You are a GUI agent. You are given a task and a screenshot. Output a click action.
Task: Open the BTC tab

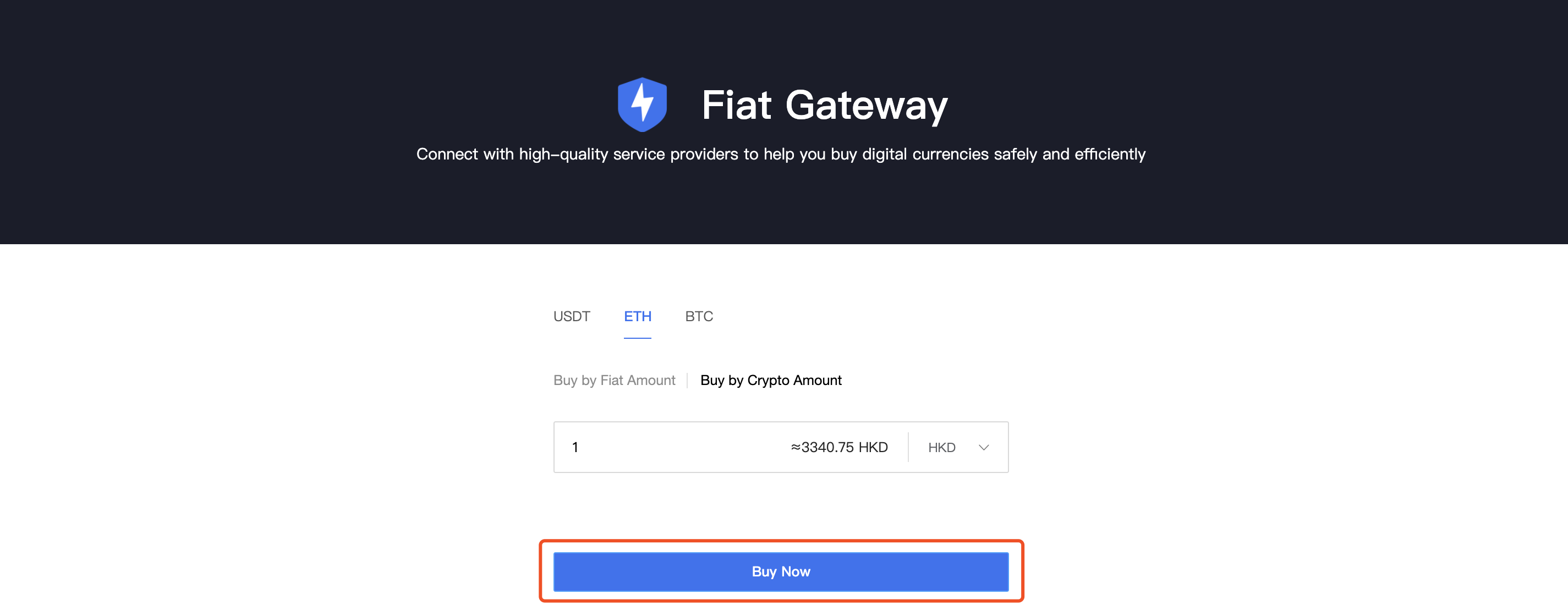point(699,316)
